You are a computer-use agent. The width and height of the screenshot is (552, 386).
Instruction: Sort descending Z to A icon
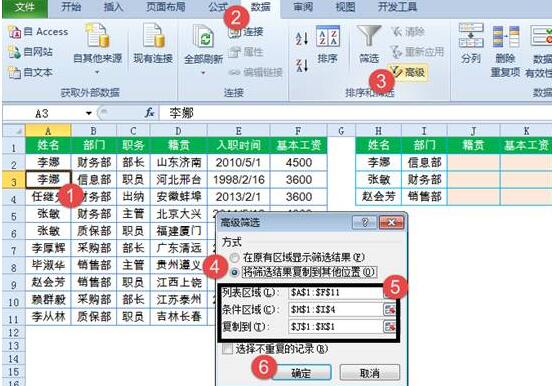pos(302,66)
